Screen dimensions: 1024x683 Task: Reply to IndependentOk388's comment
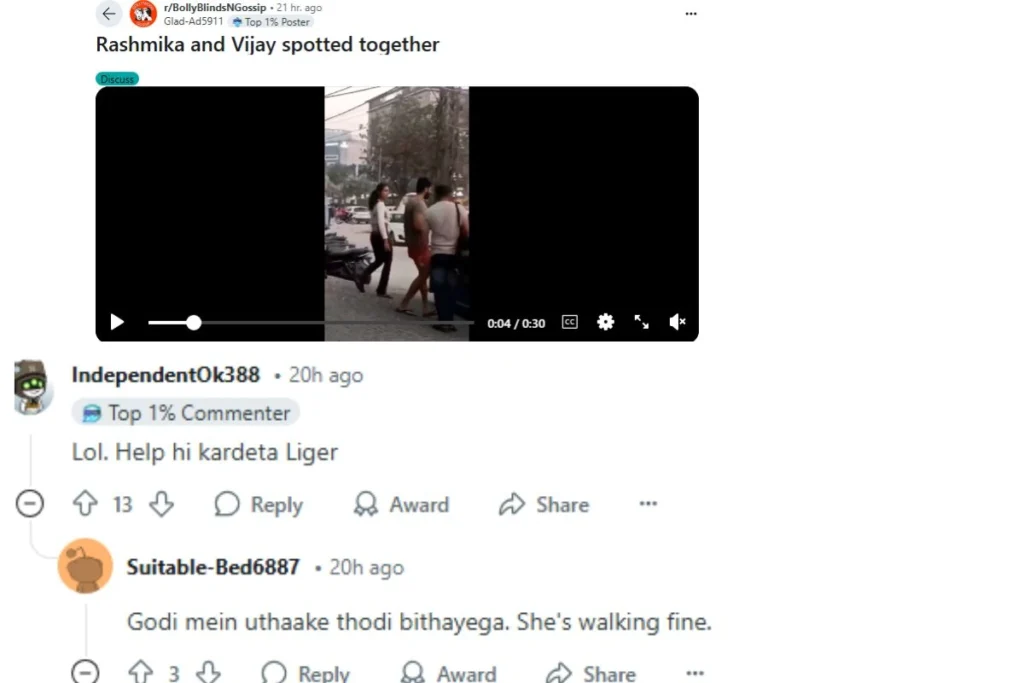(x=259, y=504)
